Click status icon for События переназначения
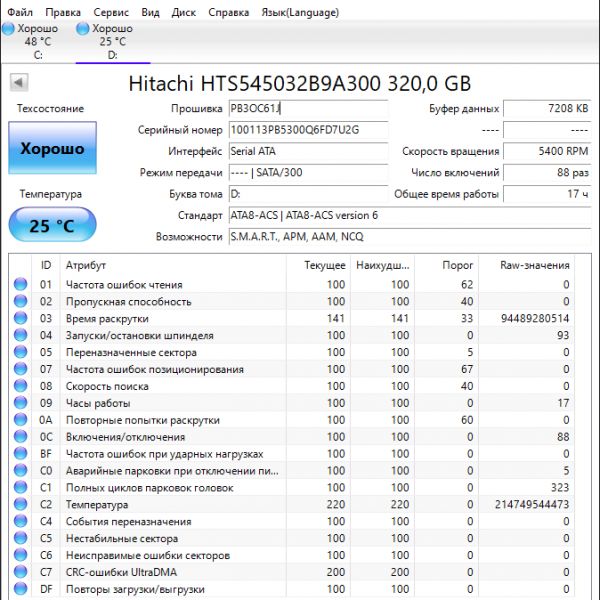 pyautogui.click(x=20, y=521)
